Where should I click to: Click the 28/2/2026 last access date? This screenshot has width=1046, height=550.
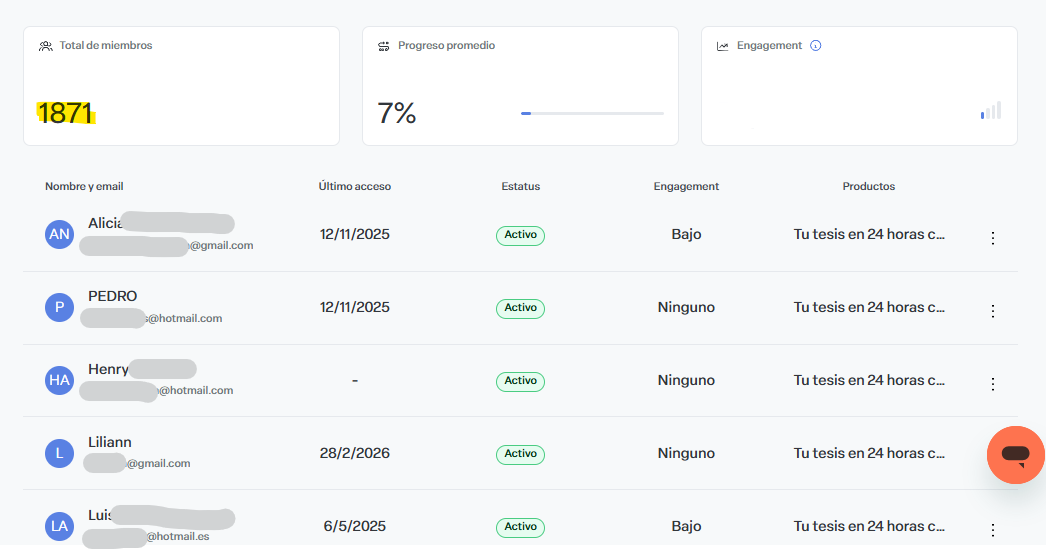click(354, 453)
